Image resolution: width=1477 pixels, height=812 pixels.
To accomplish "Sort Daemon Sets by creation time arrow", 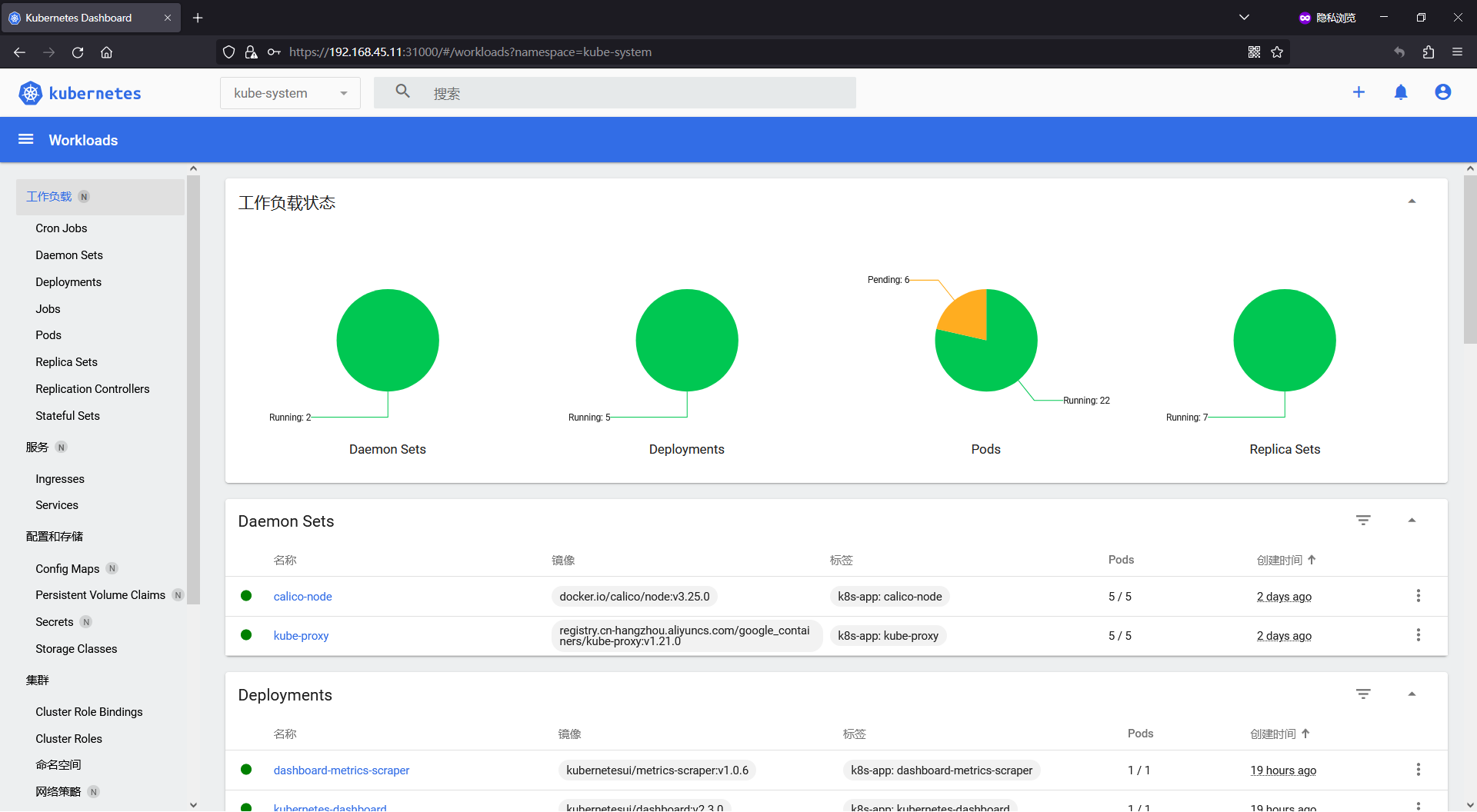I will pyautogui.click(x=1312, y=560).
